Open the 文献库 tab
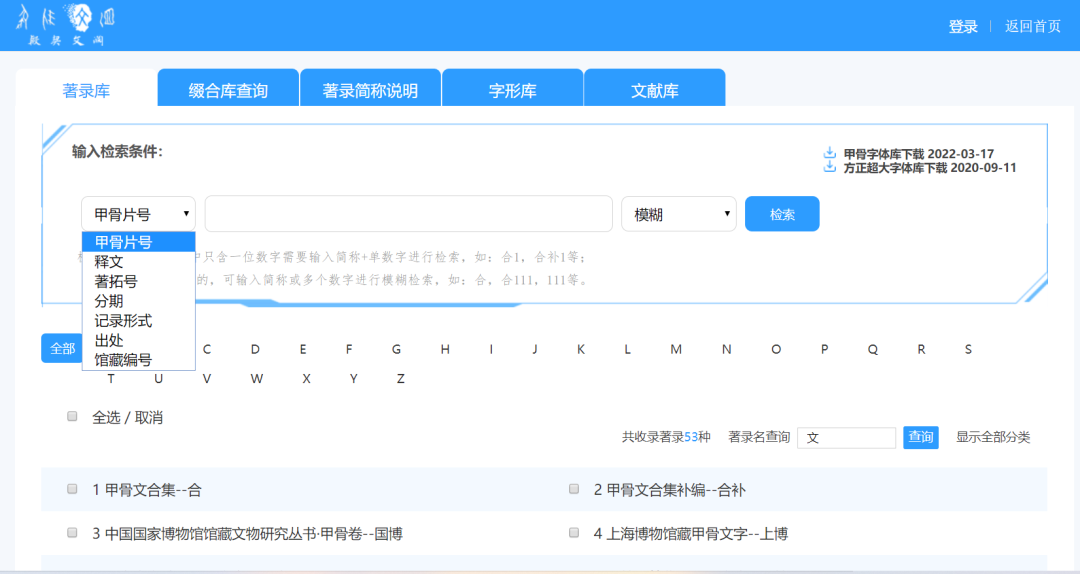This screenshot has height=574, width=1080. [x=654, y=90]
